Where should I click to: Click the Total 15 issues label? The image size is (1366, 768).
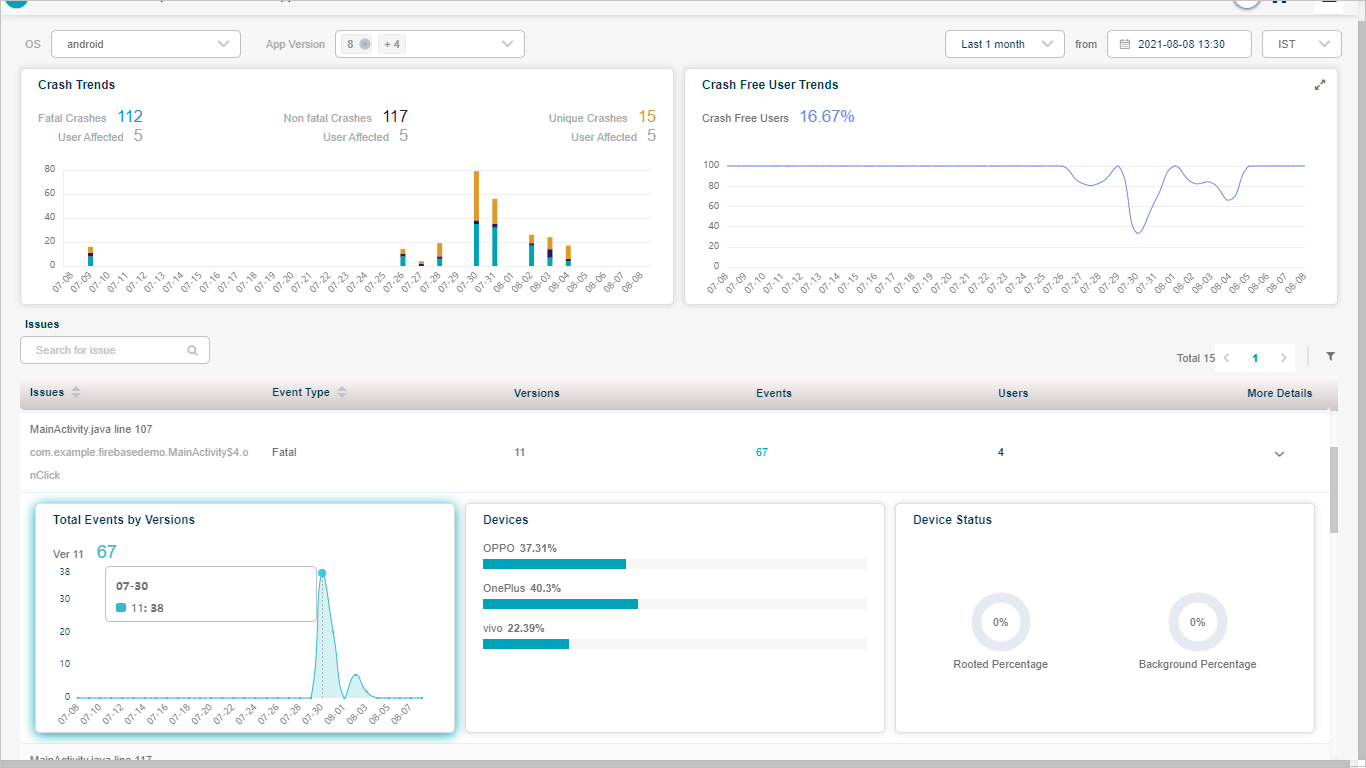click(x=1196, y=358)
